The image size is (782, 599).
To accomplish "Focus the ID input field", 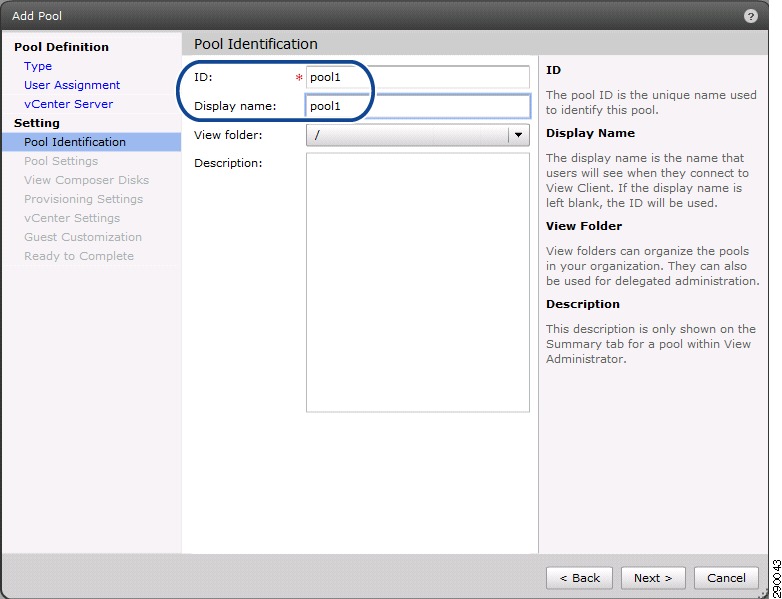I will (x=417, y=77).
